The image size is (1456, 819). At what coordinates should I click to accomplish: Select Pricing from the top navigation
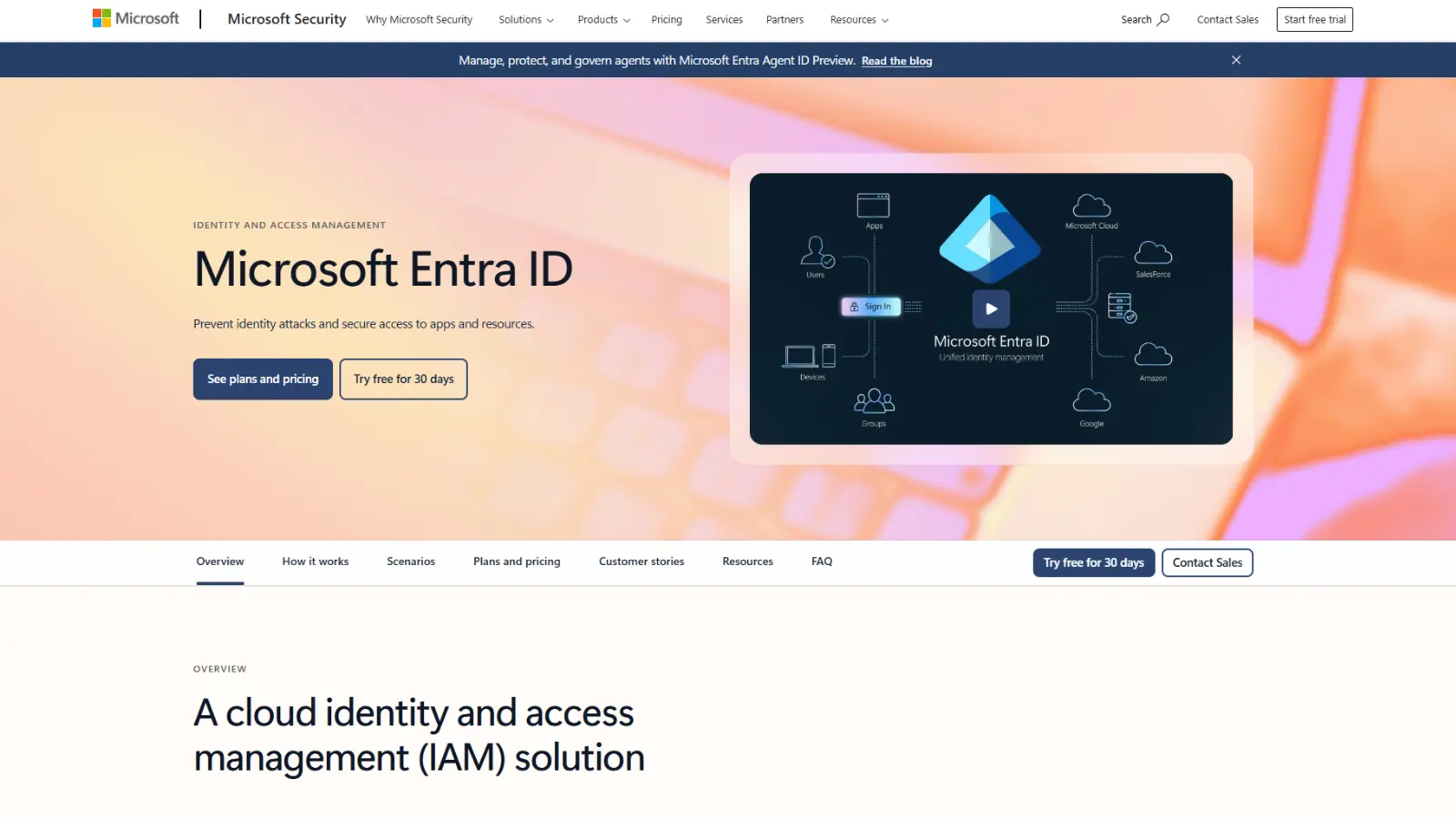pyautogui.click(x=667, y=19)
